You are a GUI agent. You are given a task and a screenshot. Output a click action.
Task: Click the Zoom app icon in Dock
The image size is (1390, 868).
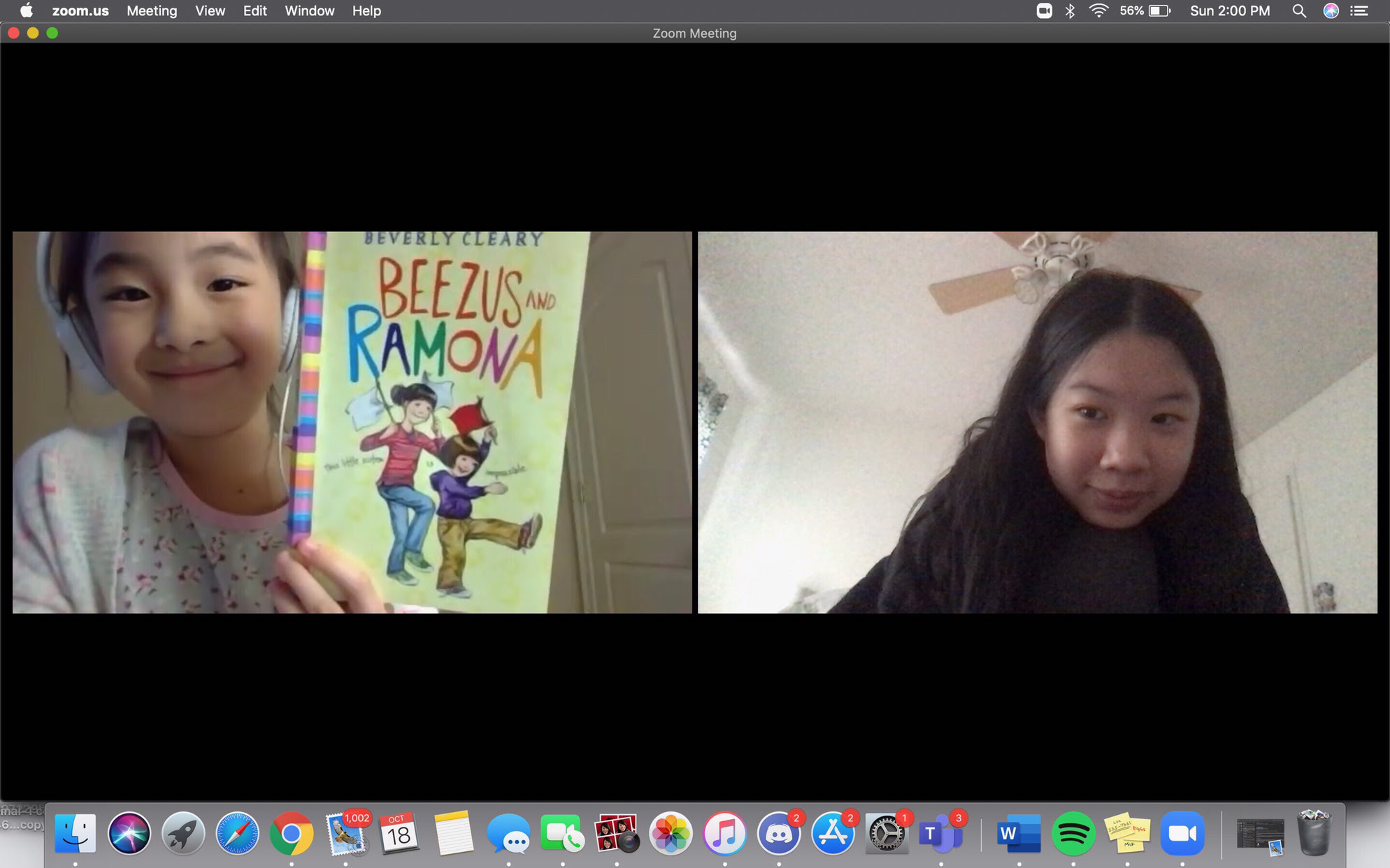pos(1182,833)
